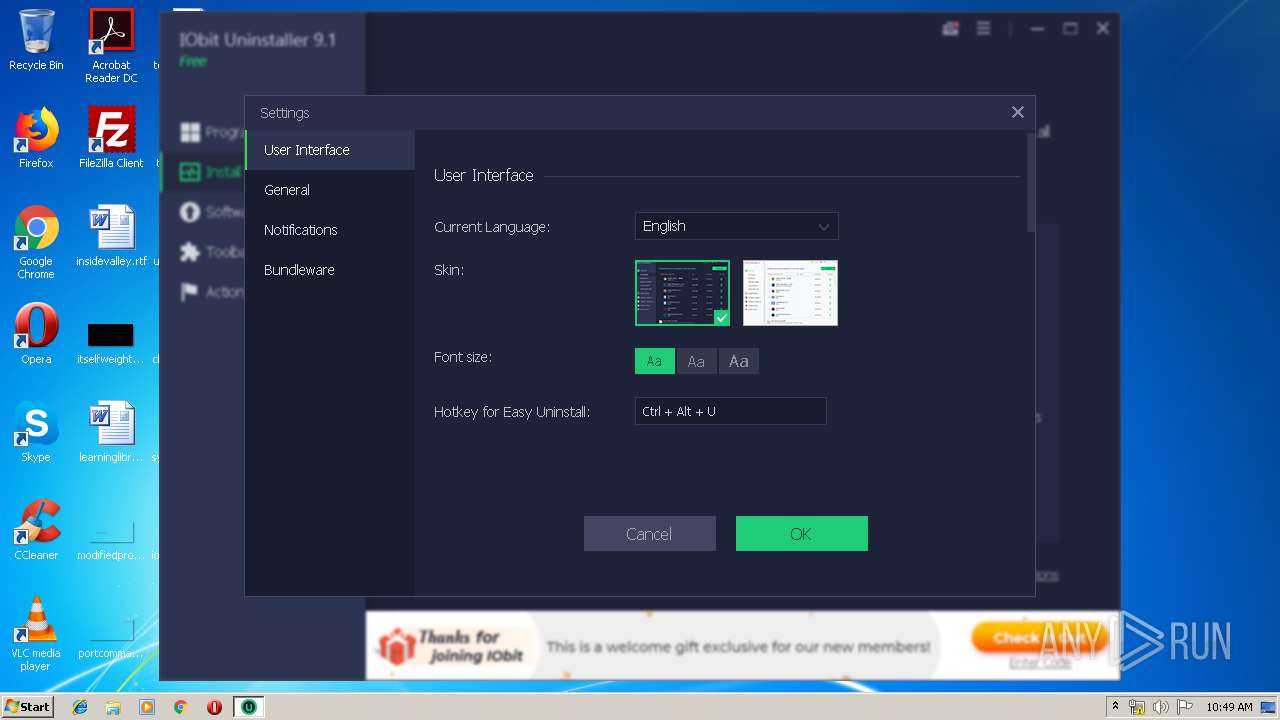Choose the large font size Aa
The image size is (1280, 720).
pos(738,361)
